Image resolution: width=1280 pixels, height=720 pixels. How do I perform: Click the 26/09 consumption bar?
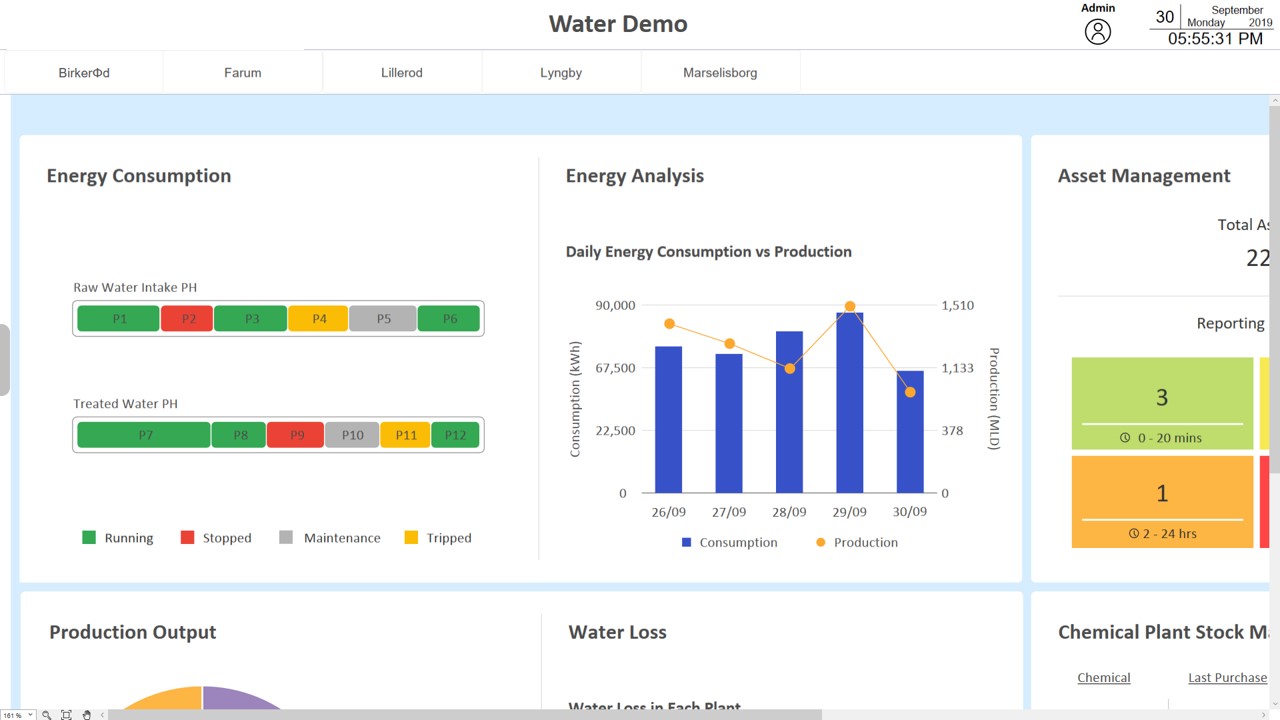click(668, 420)
